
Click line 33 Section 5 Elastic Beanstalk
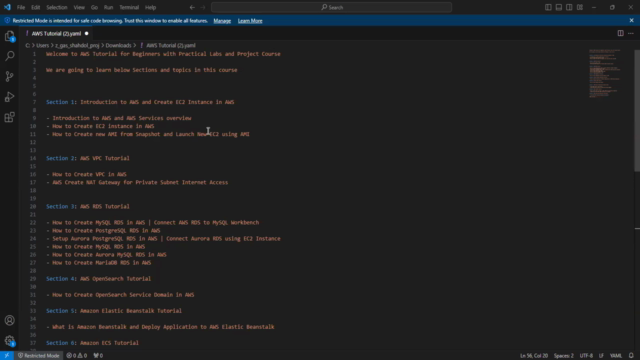pyautogui.click(x=114, y=311)
